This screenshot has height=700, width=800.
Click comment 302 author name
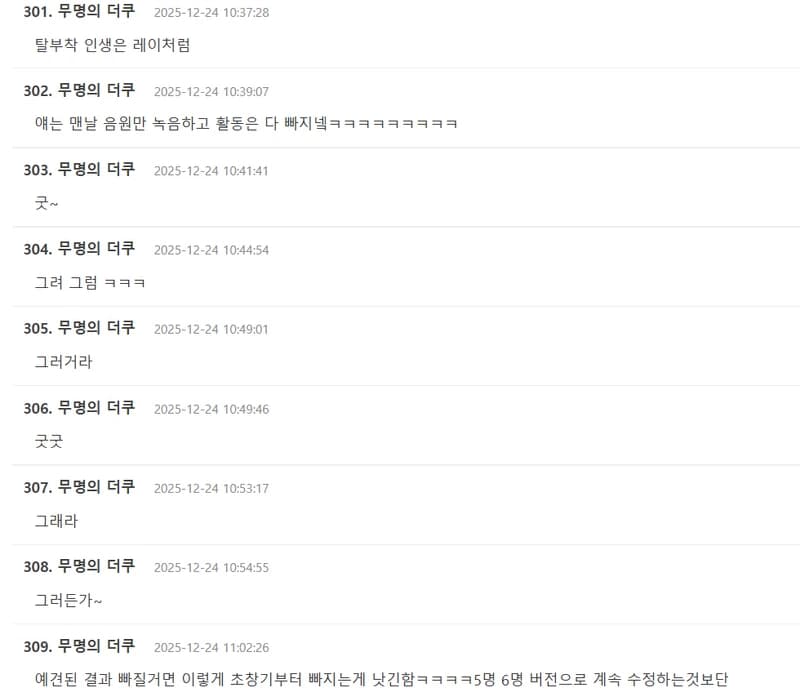click(x=96, y=90)
